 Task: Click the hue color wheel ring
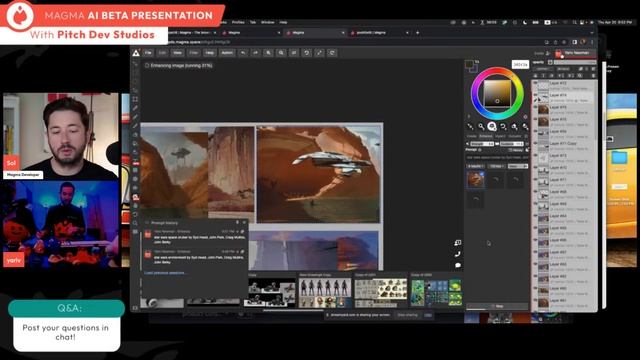[x=474, y=94]
